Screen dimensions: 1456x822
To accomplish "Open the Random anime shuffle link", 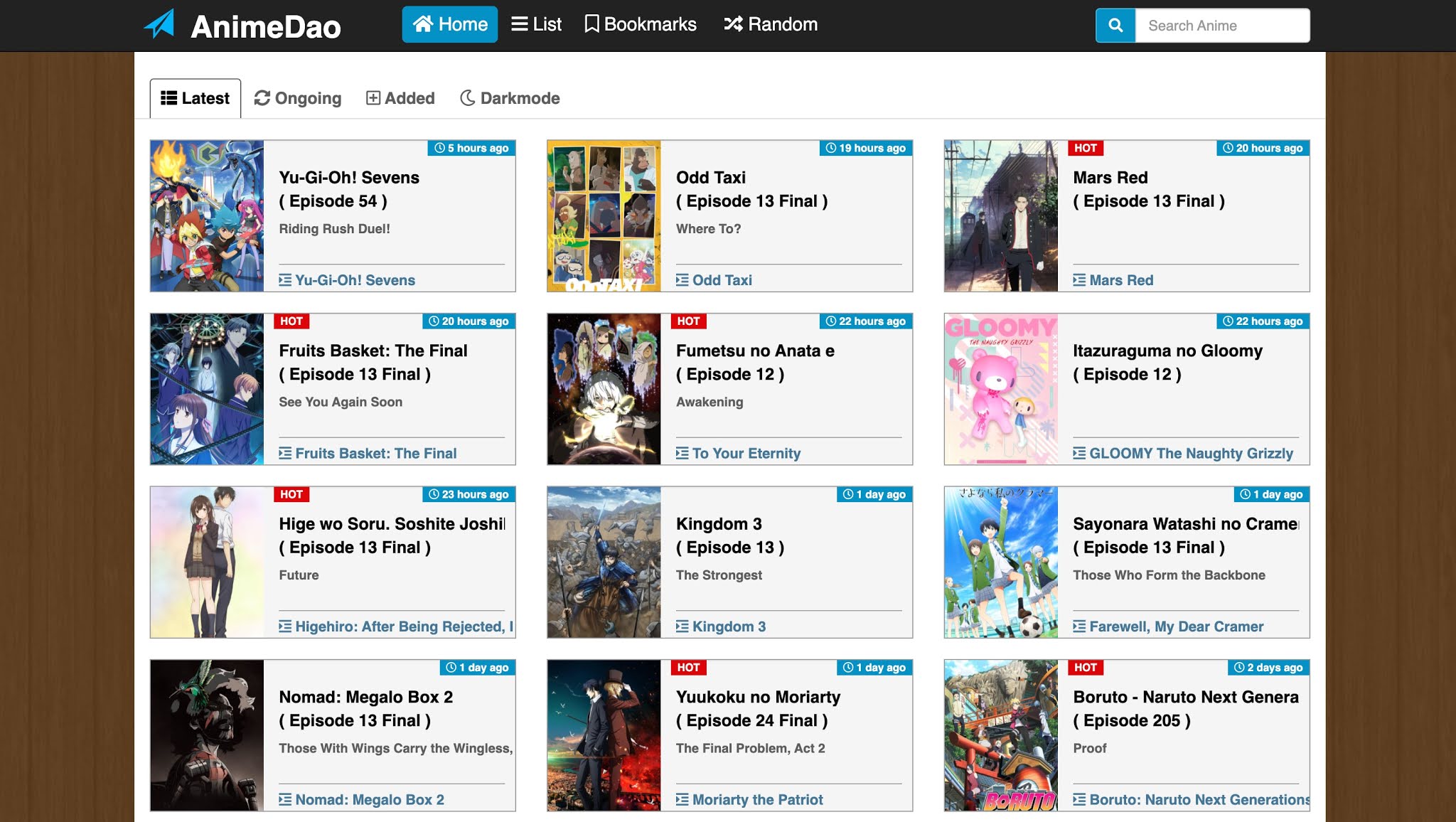I will [x=771, y=24].
